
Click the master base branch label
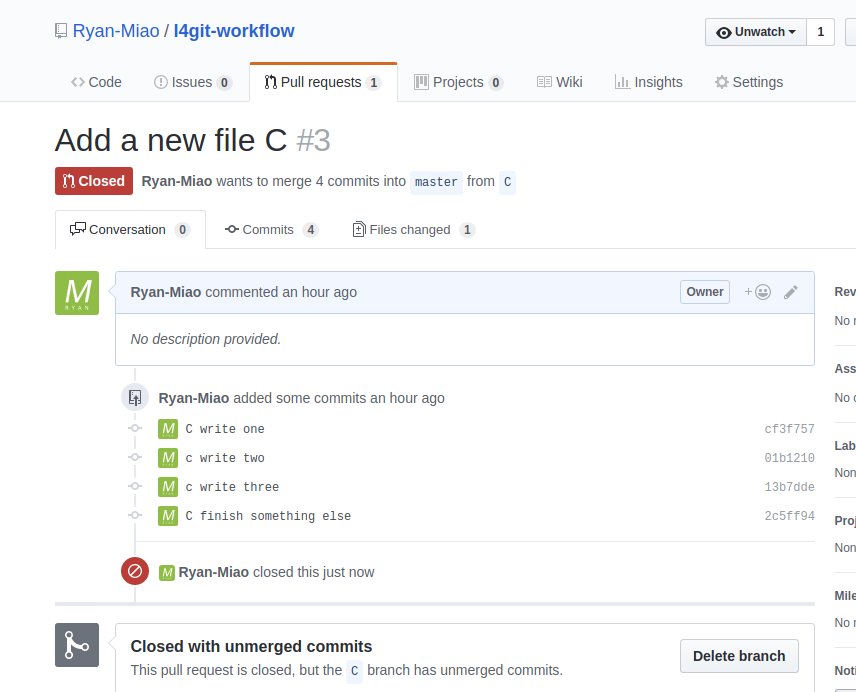tap(436, 182)
